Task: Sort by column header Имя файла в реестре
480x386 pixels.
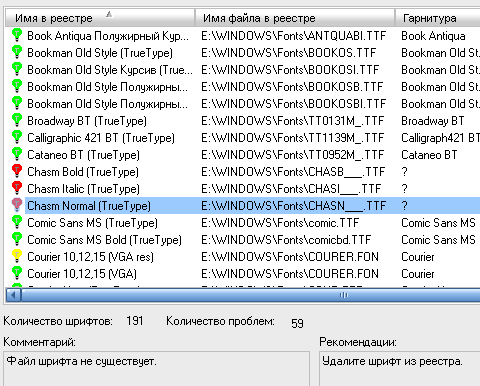Action: tap(295, 18)
